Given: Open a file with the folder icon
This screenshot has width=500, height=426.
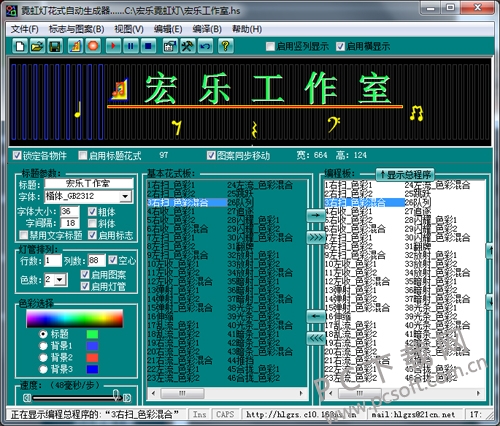Looking at the screenshot, I should pos(37,46).
